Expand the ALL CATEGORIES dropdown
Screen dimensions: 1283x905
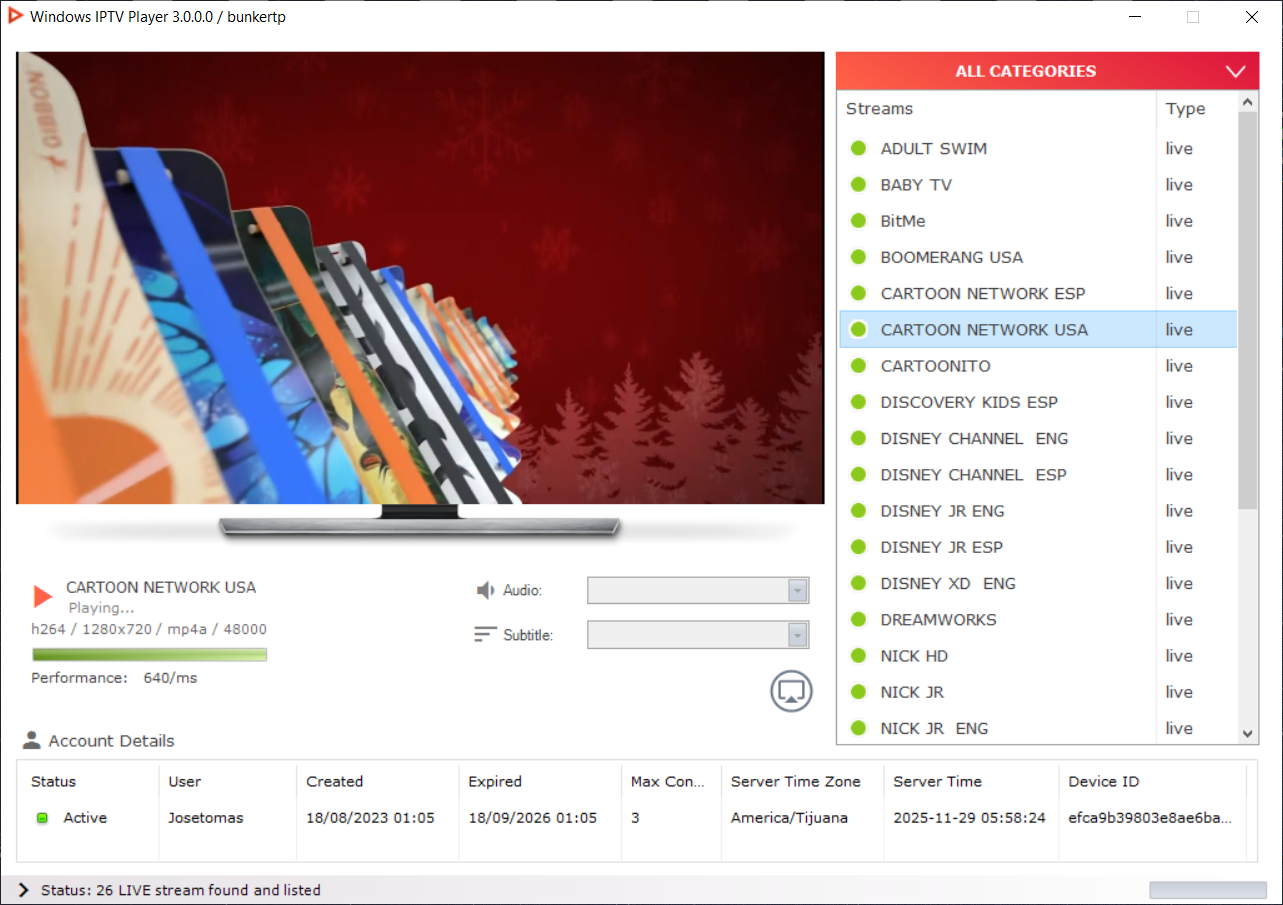[1235, 71]
